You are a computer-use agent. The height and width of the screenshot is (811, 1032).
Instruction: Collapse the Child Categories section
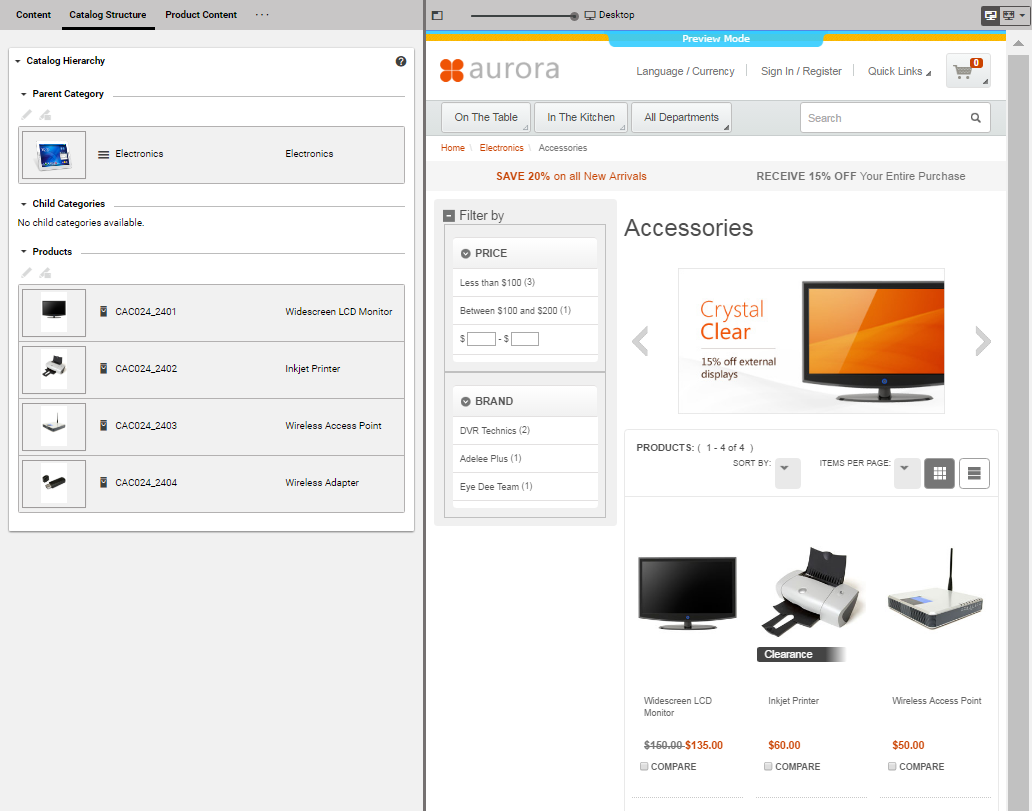[22, 203]
